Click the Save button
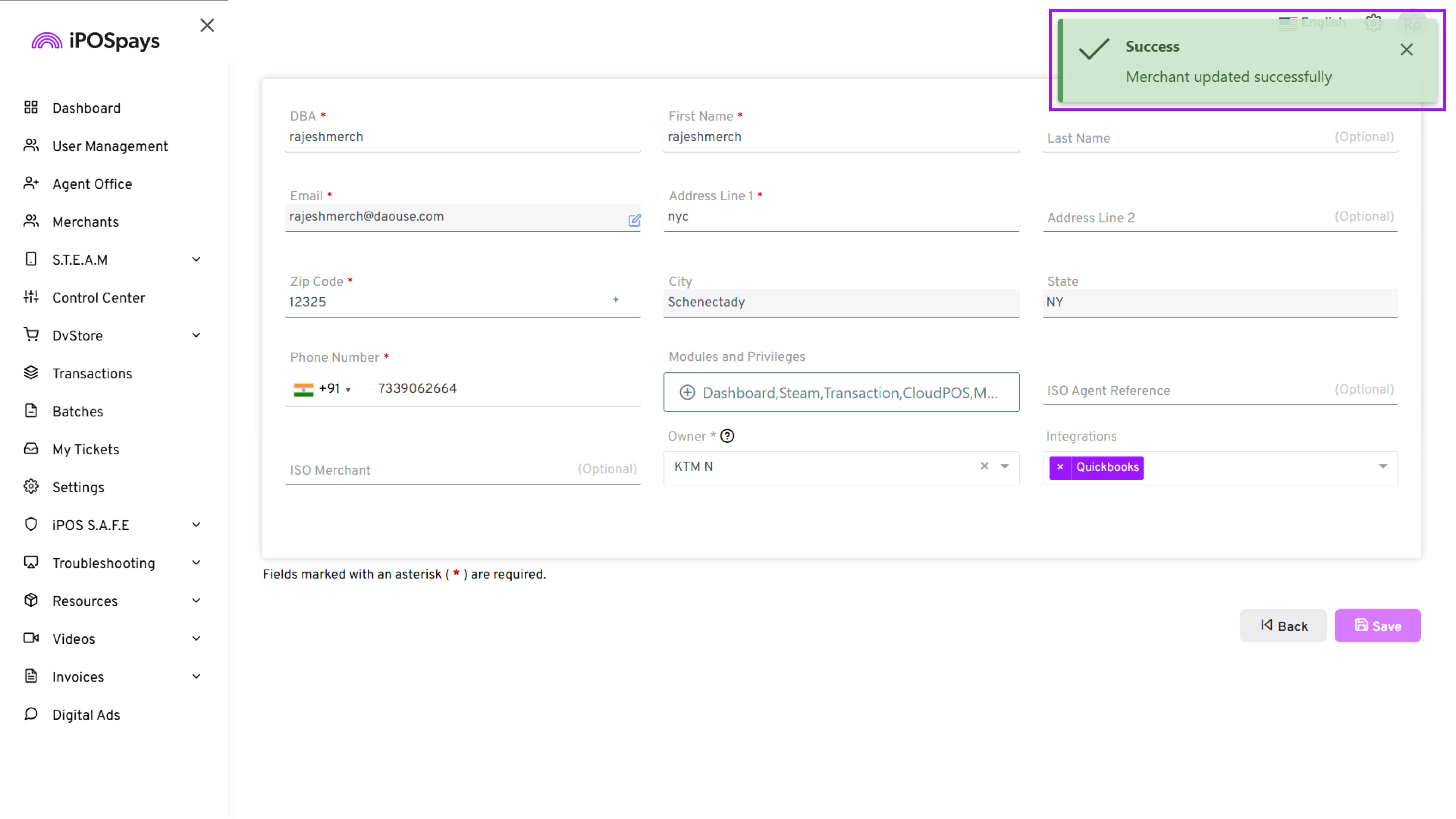The width and height of the screenshot is (1456, 819). pos(1377,625)
